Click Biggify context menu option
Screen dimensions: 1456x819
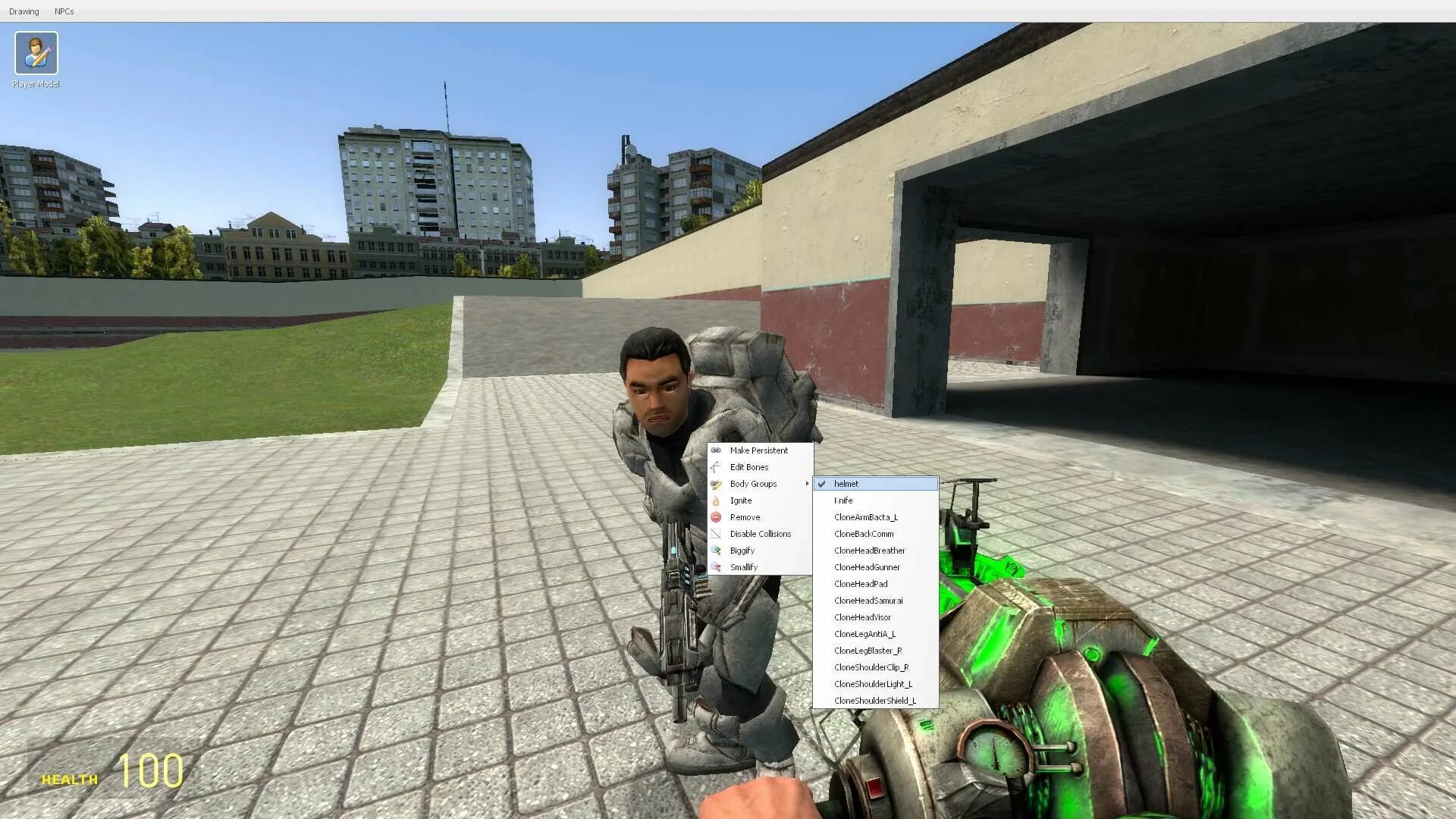coord(741,550)
